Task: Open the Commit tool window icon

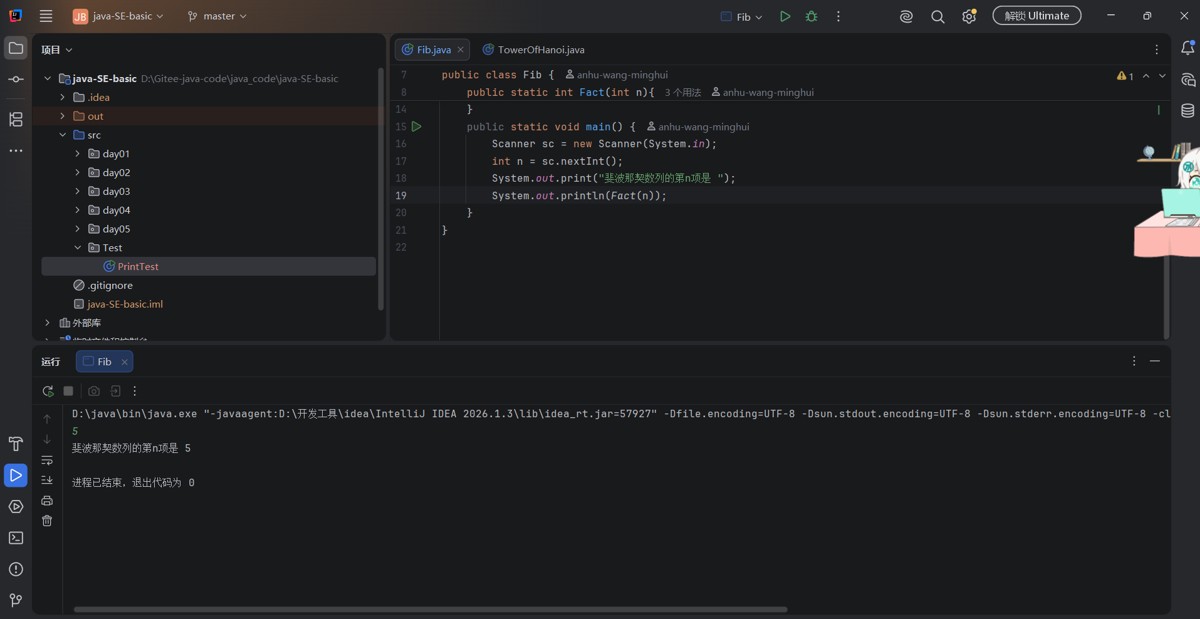Action: (16, 79)
